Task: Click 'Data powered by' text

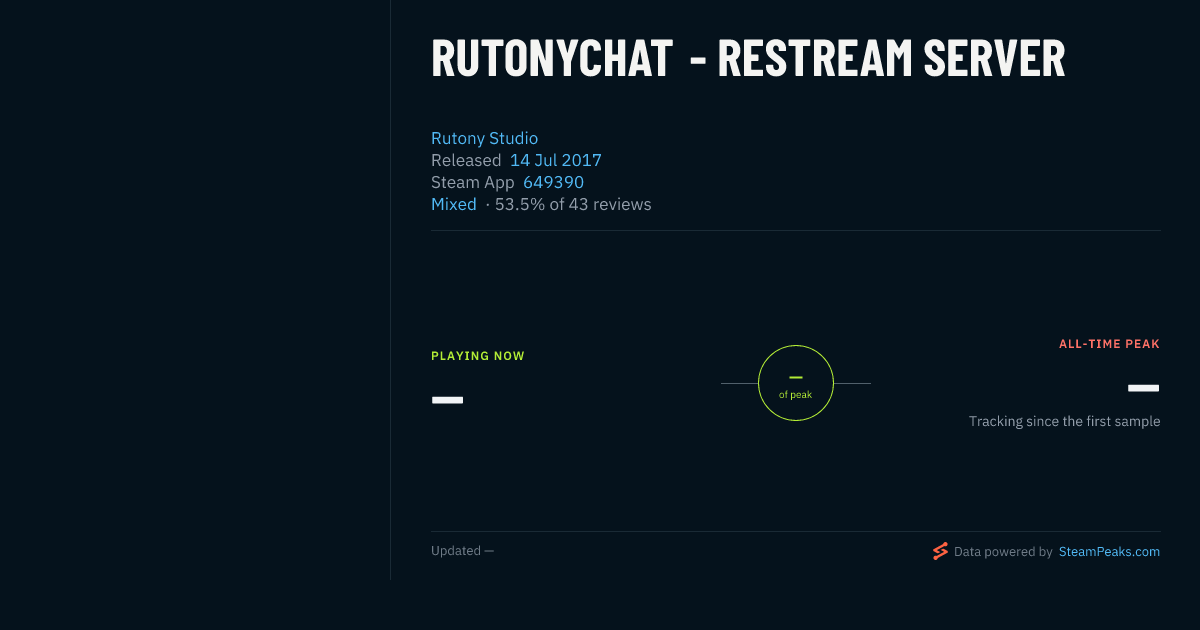Action: click(x=1003, y=551)
